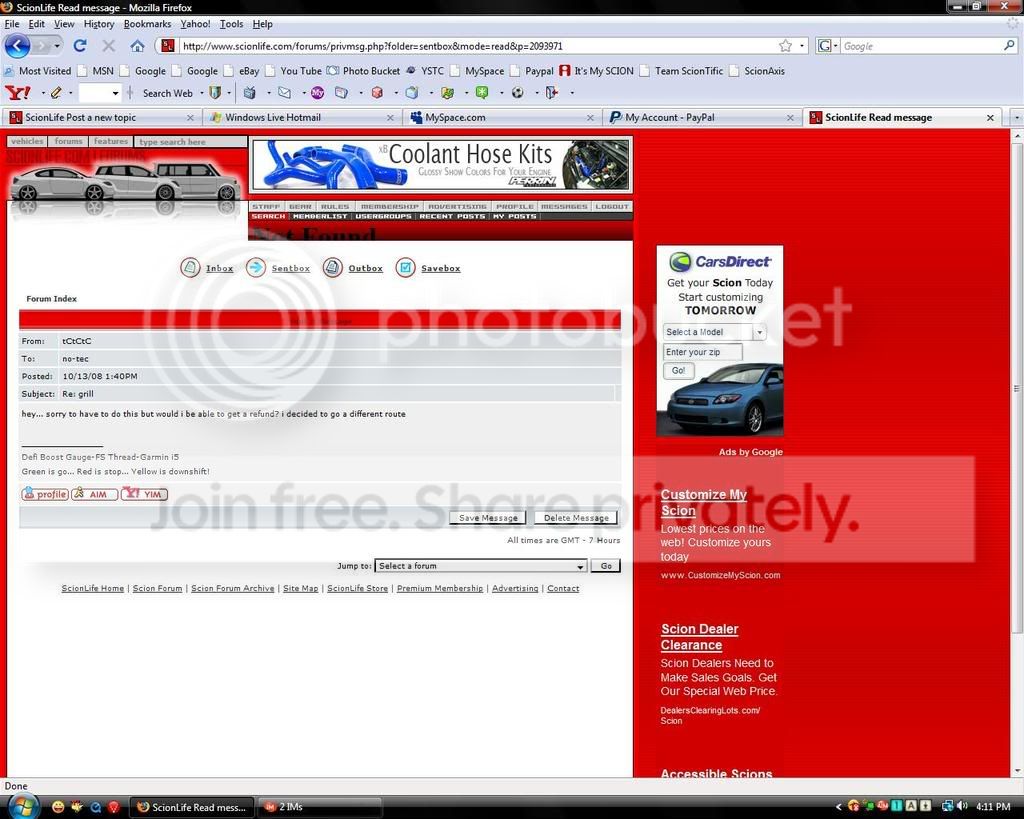Click the Save Message button
Image resolution: width=1024 pixels, height=819 pixels.
click(488, 518)
